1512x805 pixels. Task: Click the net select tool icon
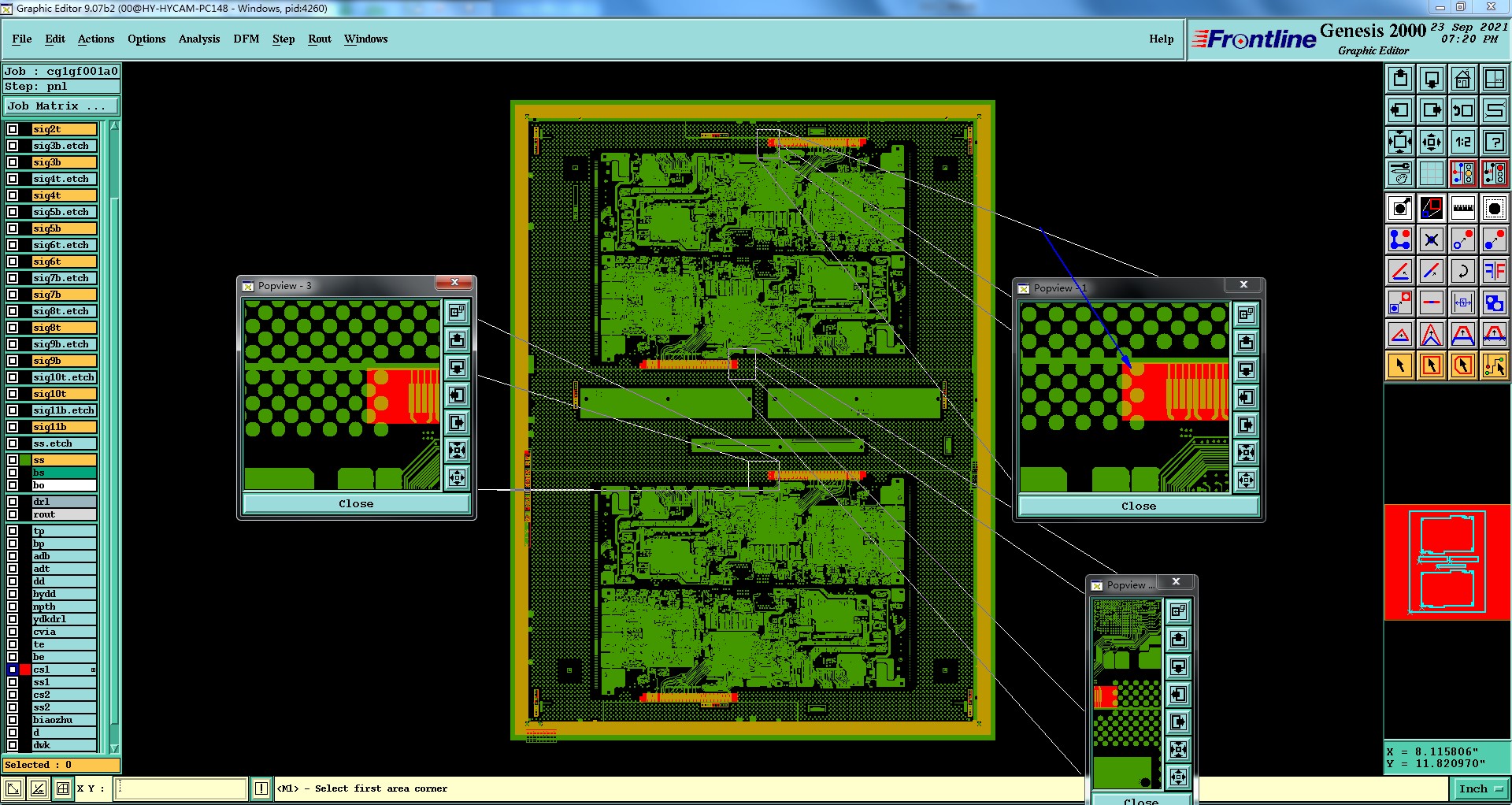(1495, 365)
